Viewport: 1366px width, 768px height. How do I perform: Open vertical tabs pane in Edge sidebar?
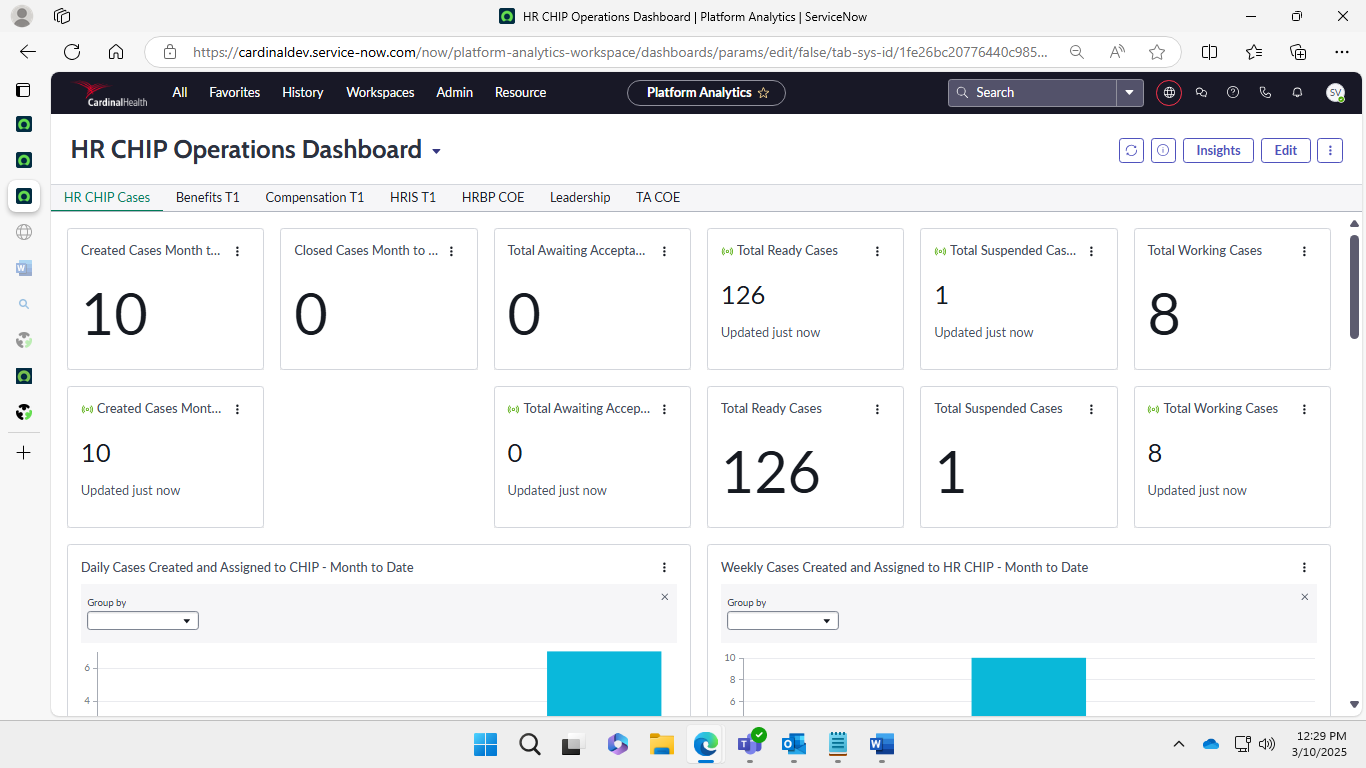pyautogui.click(x=24, y=89)
